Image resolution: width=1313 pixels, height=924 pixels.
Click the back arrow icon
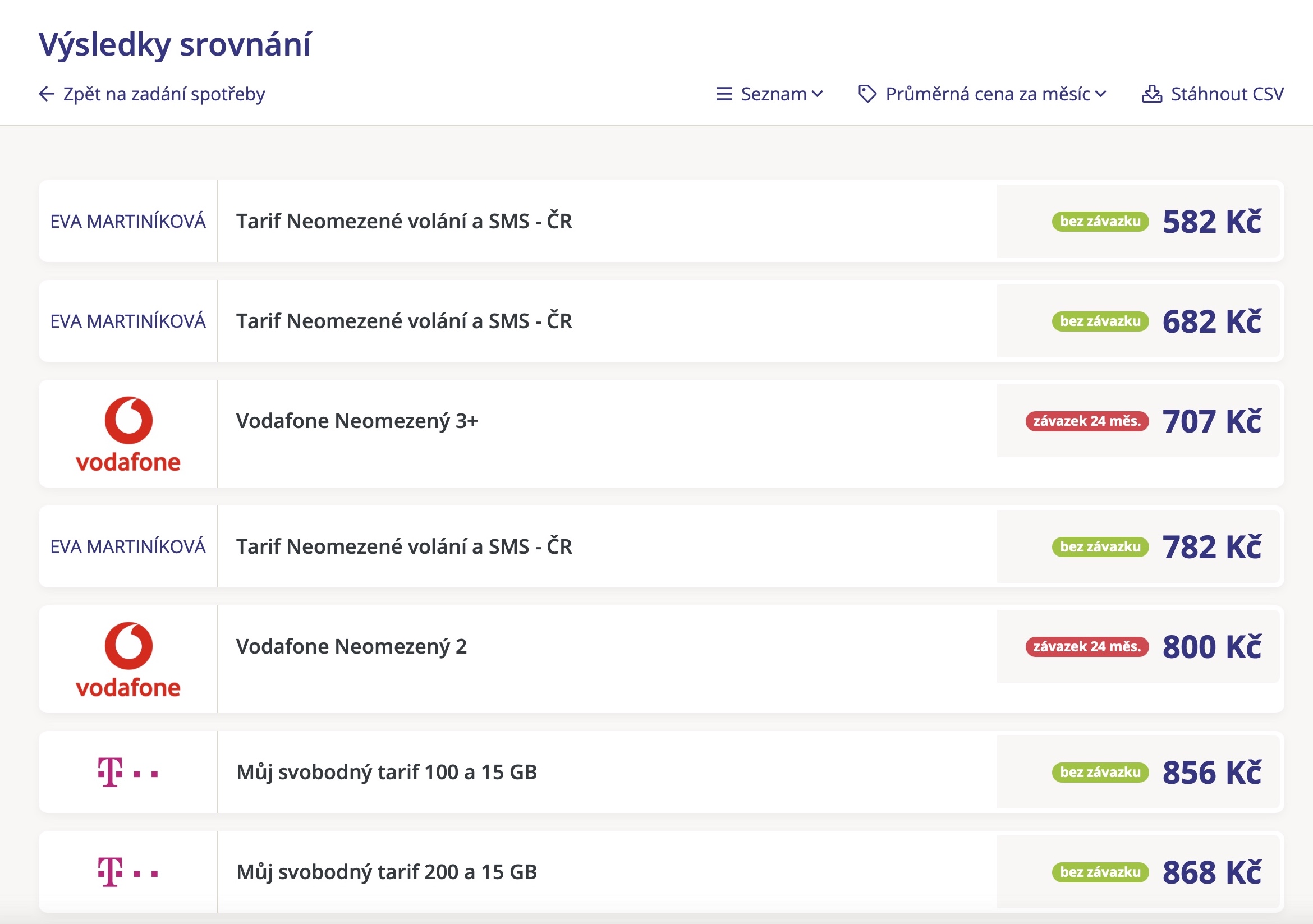tap(47, 94)
